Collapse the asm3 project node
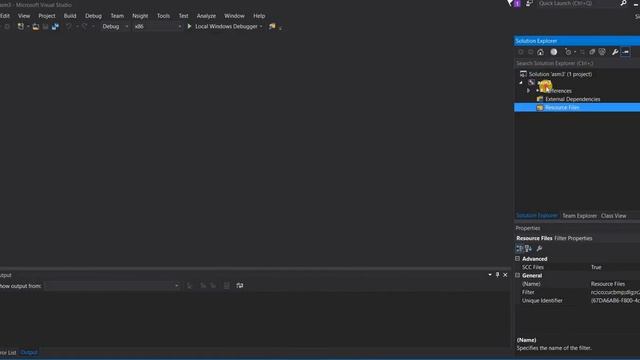 click(521, 82)
